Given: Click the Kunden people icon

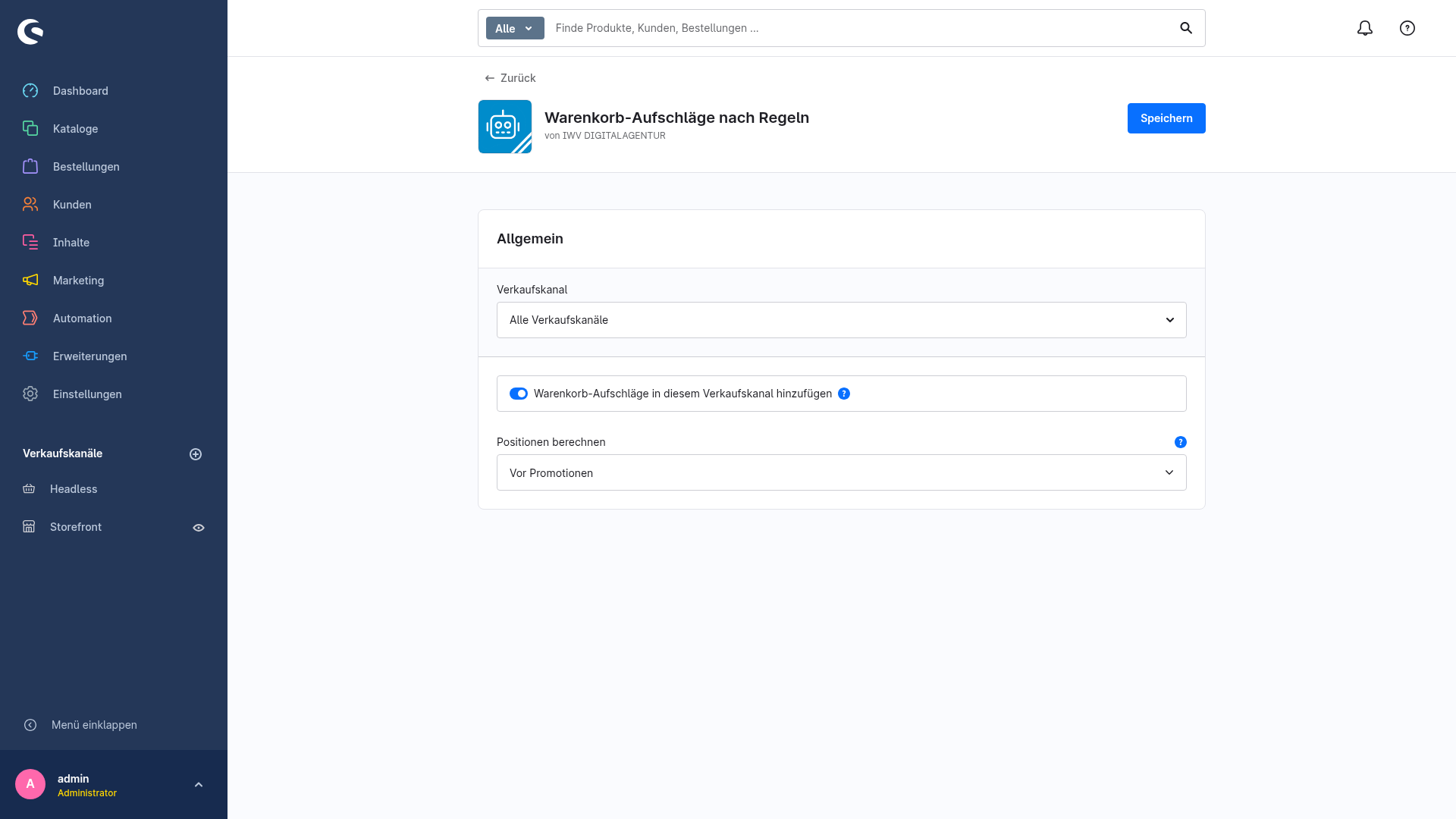Looking at the screenshot, I should pyautogui.click(x=30, y=205).
